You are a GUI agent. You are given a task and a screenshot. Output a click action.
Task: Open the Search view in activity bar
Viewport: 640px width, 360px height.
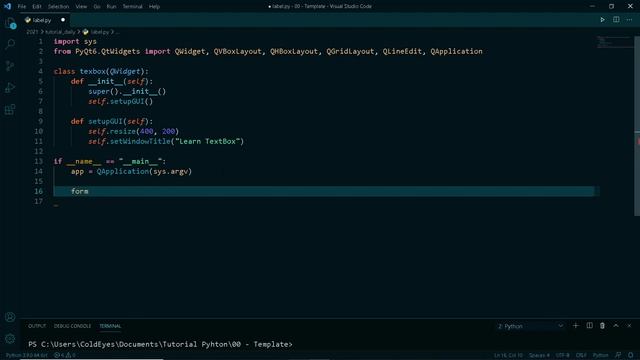(x=10, y=44)
